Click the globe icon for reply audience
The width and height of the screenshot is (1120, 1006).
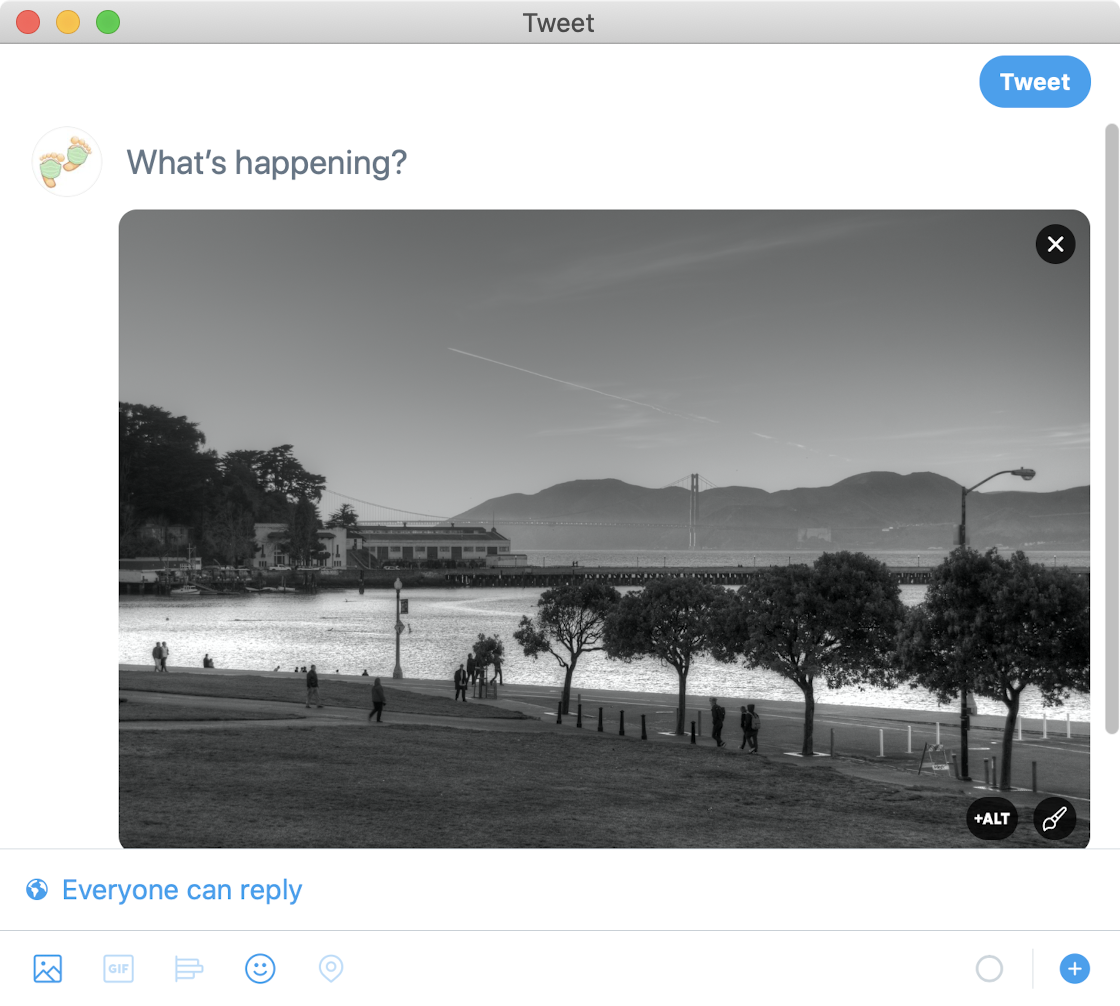37,890
